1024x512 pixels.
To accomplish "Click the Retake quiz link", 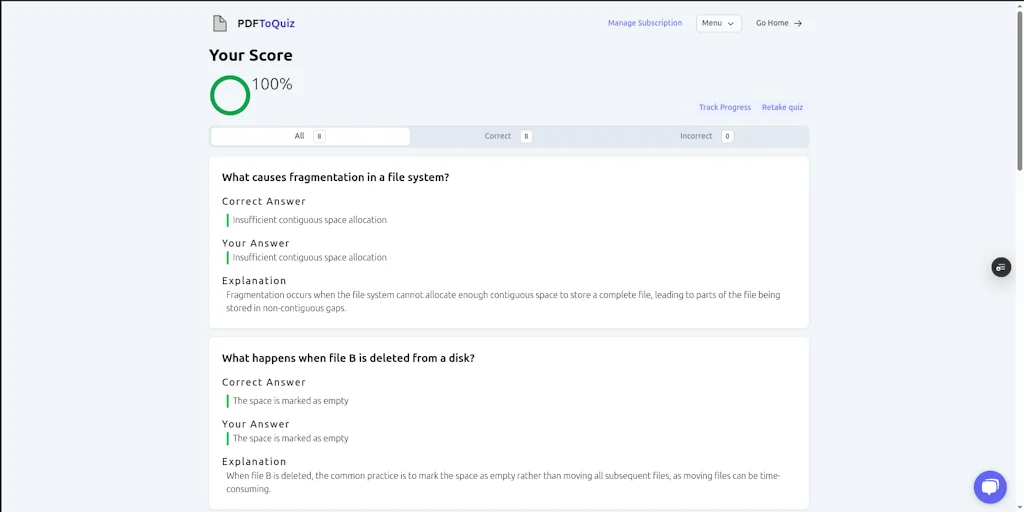I will point(782,107).
